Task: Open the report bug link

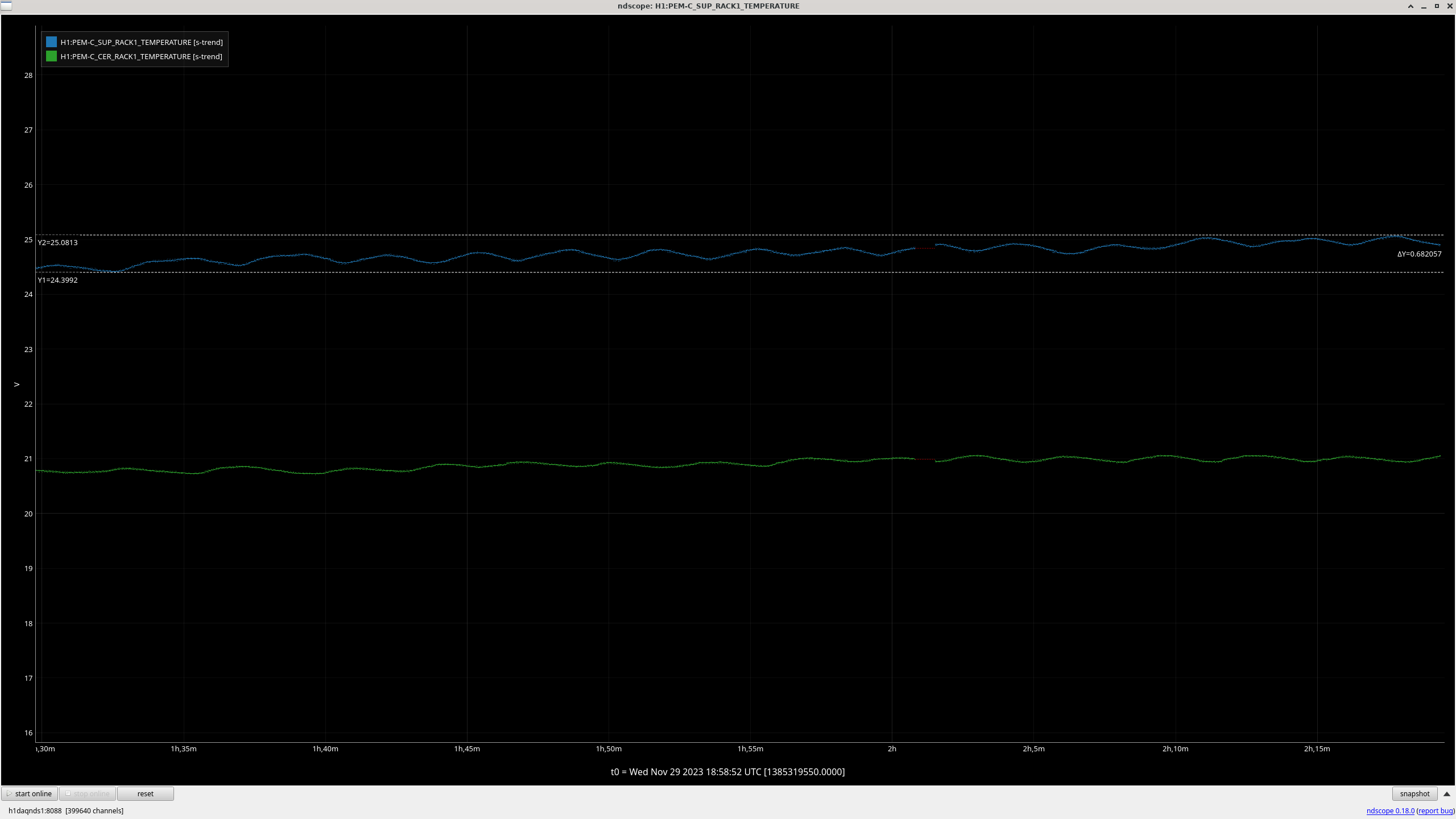Action: coord(1435,810)
